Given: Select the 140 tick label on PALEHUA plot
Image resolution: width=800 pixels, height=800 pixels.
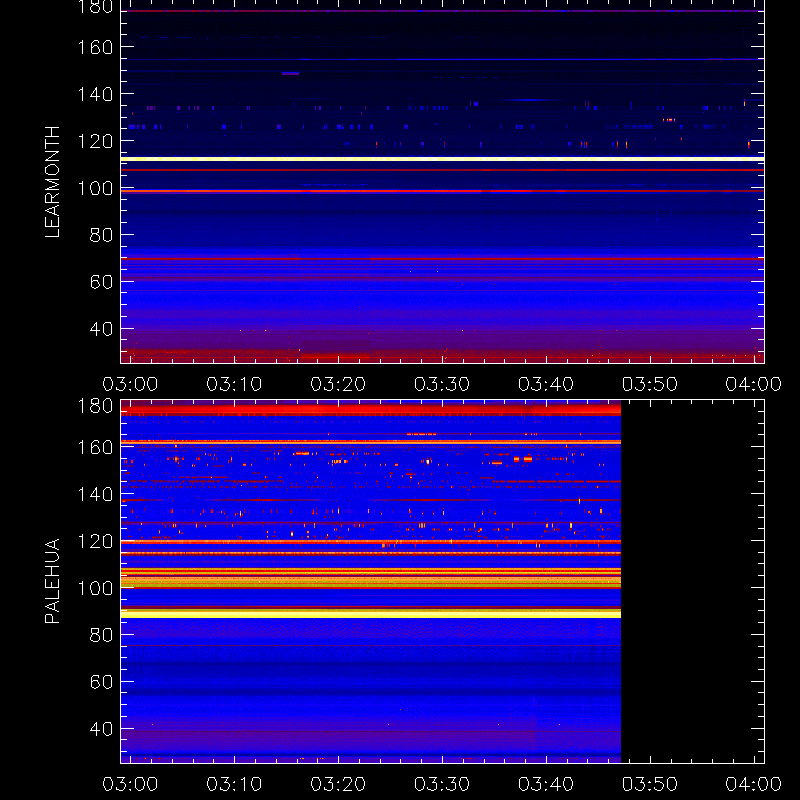Looking at the screenshot, I should pyautogui.click(x=95, y=494).
